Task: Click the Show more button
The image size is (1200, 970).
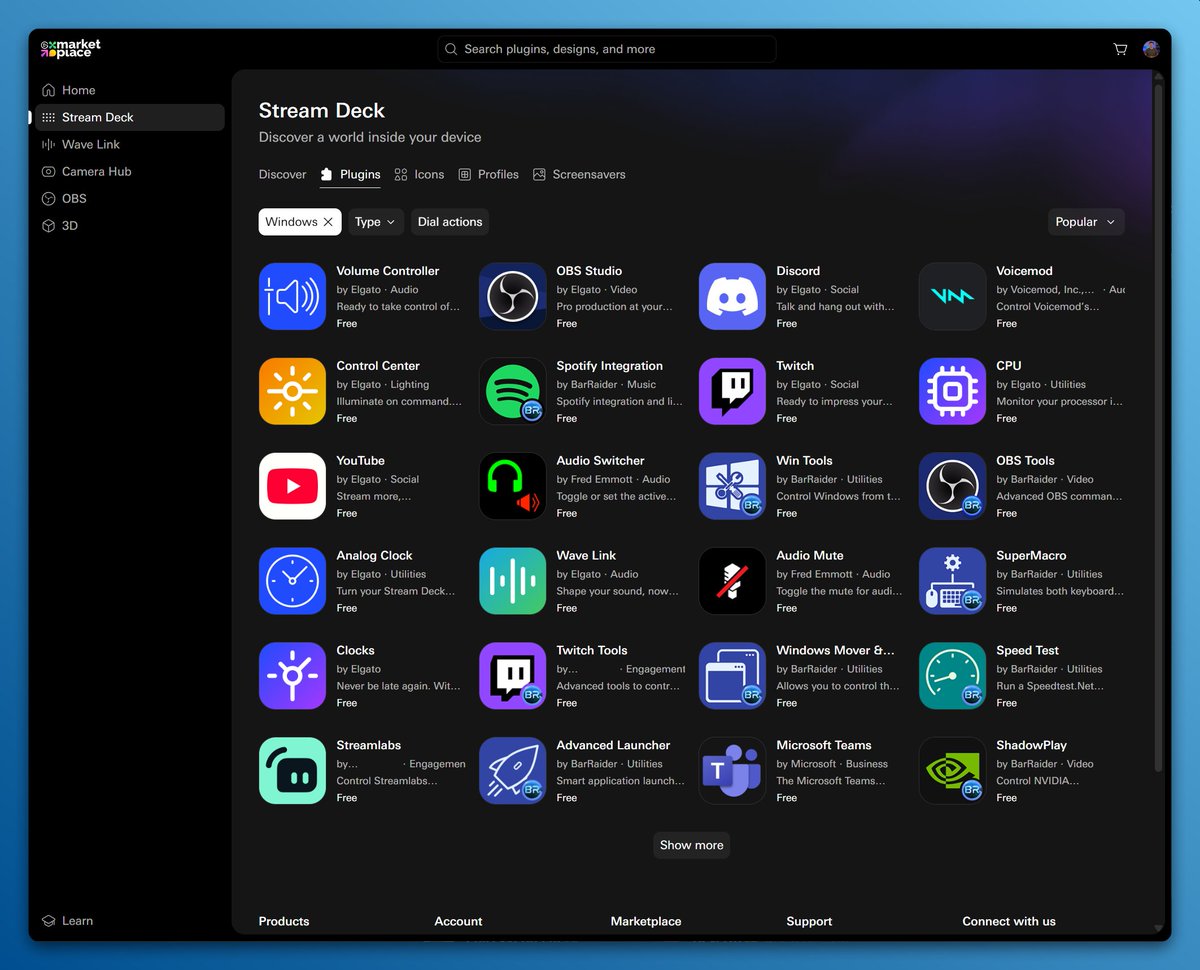Action: pos(691,845)
